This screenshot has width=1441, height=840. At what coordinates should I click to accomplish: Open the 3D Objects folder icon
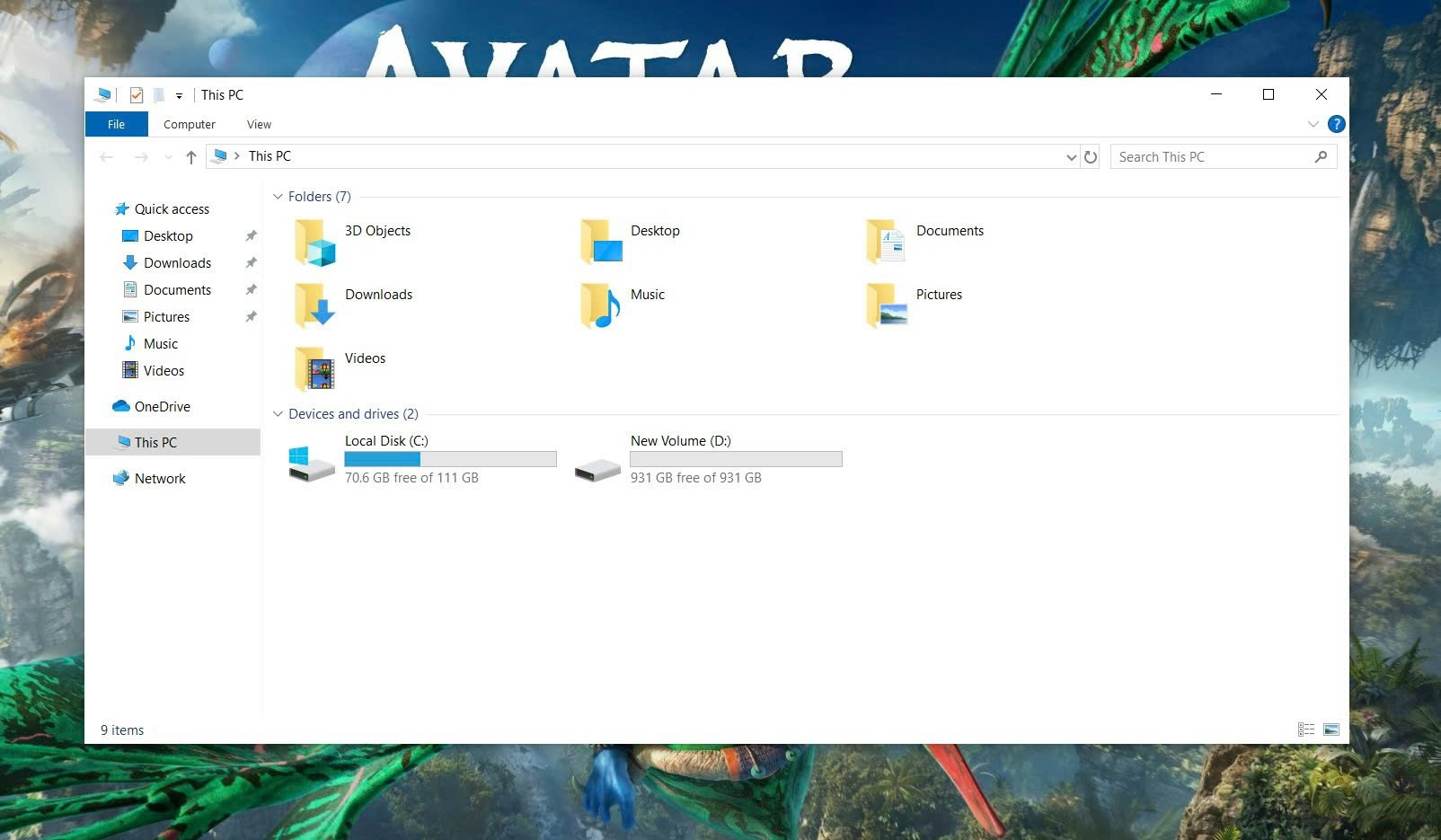[x=314, y=242]
